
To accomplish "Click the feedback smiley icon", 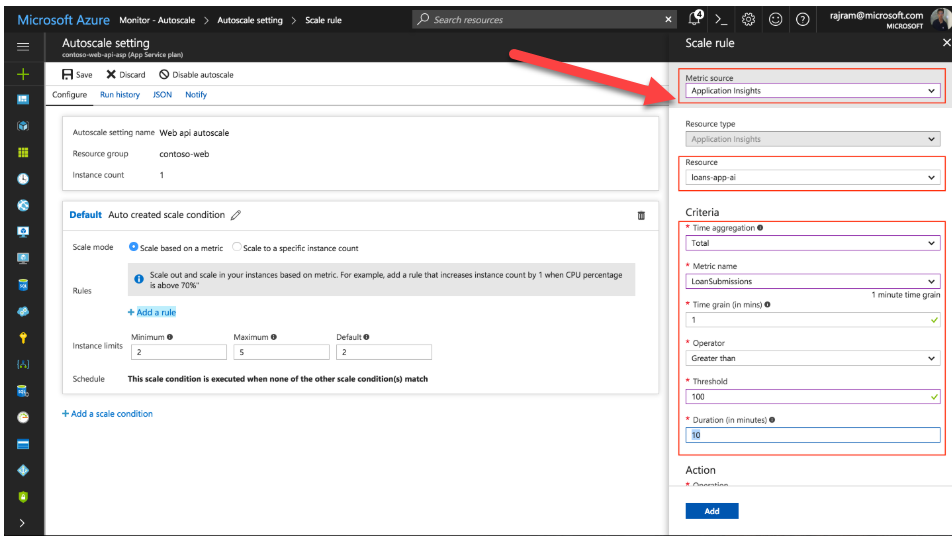I will [775, 20].
